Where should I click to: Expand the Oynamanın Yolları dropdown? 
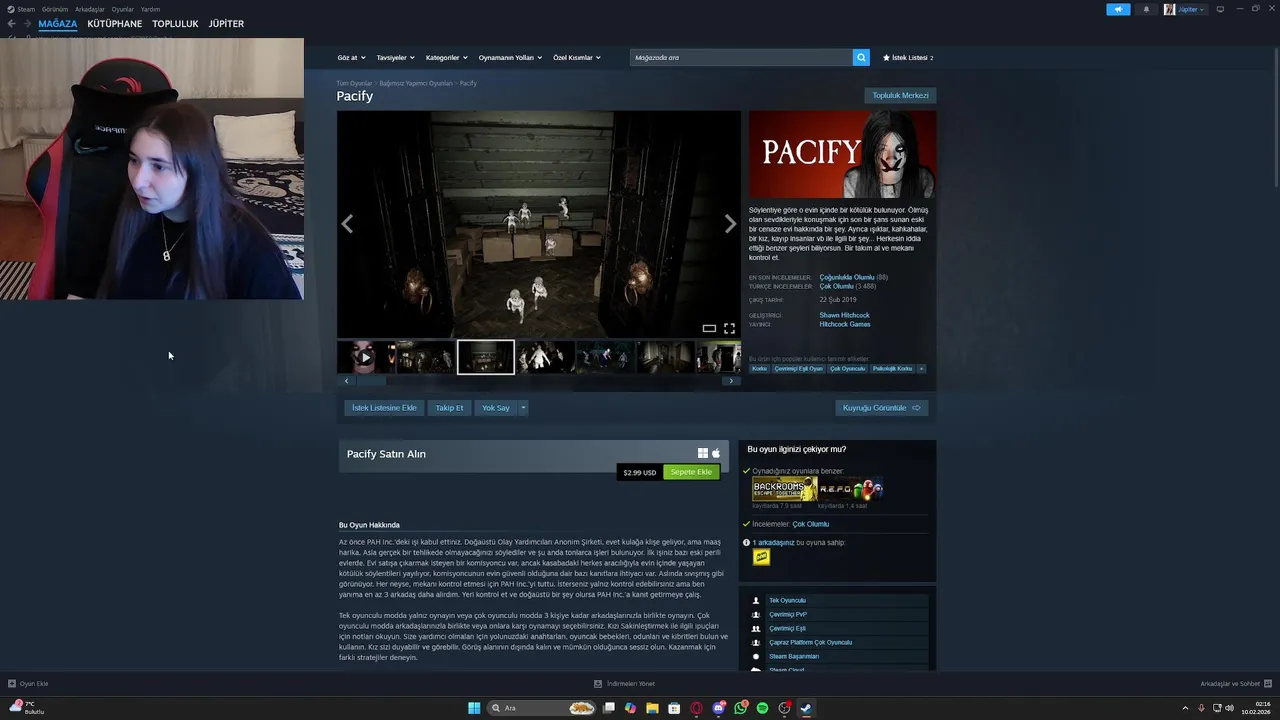coord(510,58)
